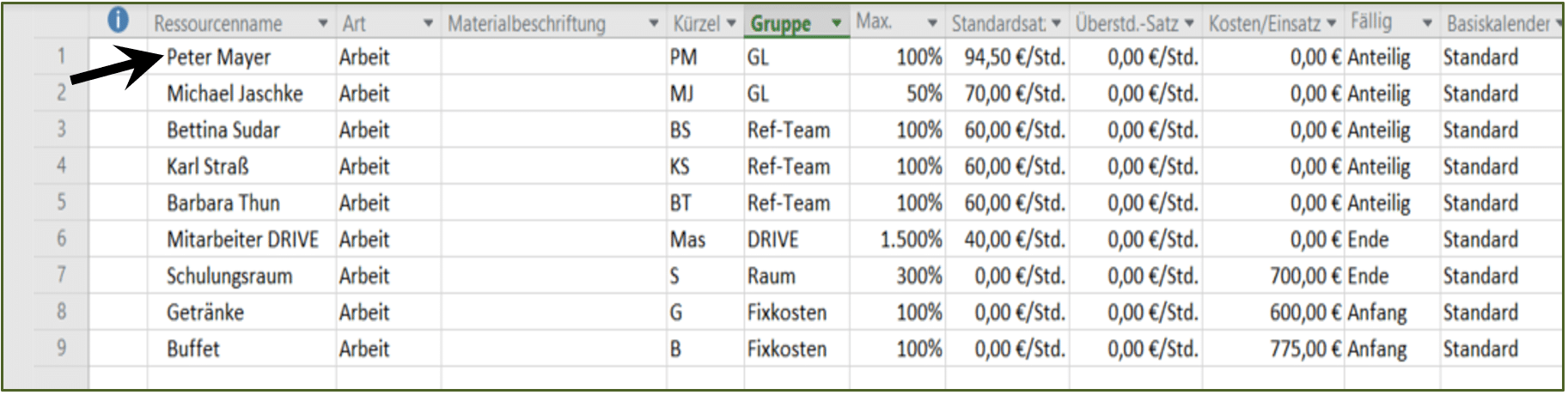Open the Kürzel column dropdown arrow
The image size is (1568, 395).
pyautogui.click(x=731, y=23)
